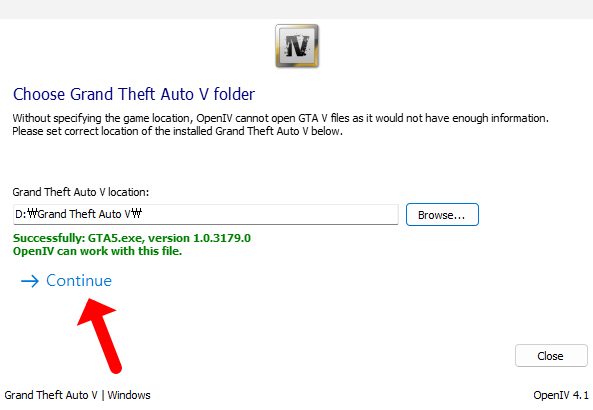Click the pipe separator in footer status
The height and width of the screenshot is (410, 593).
point(103,395)
